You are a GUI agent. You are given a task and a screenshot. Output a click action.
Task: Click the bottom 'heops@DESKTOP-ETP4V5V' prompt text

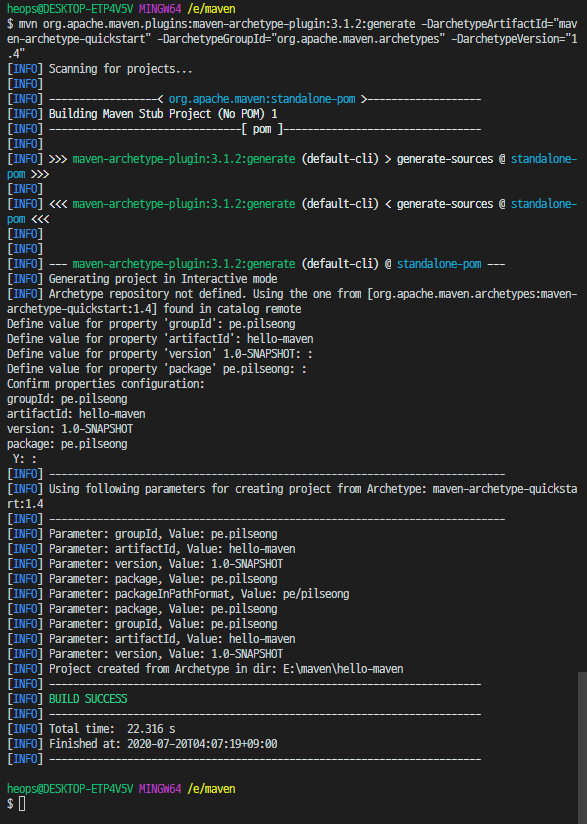pos(70,788)
